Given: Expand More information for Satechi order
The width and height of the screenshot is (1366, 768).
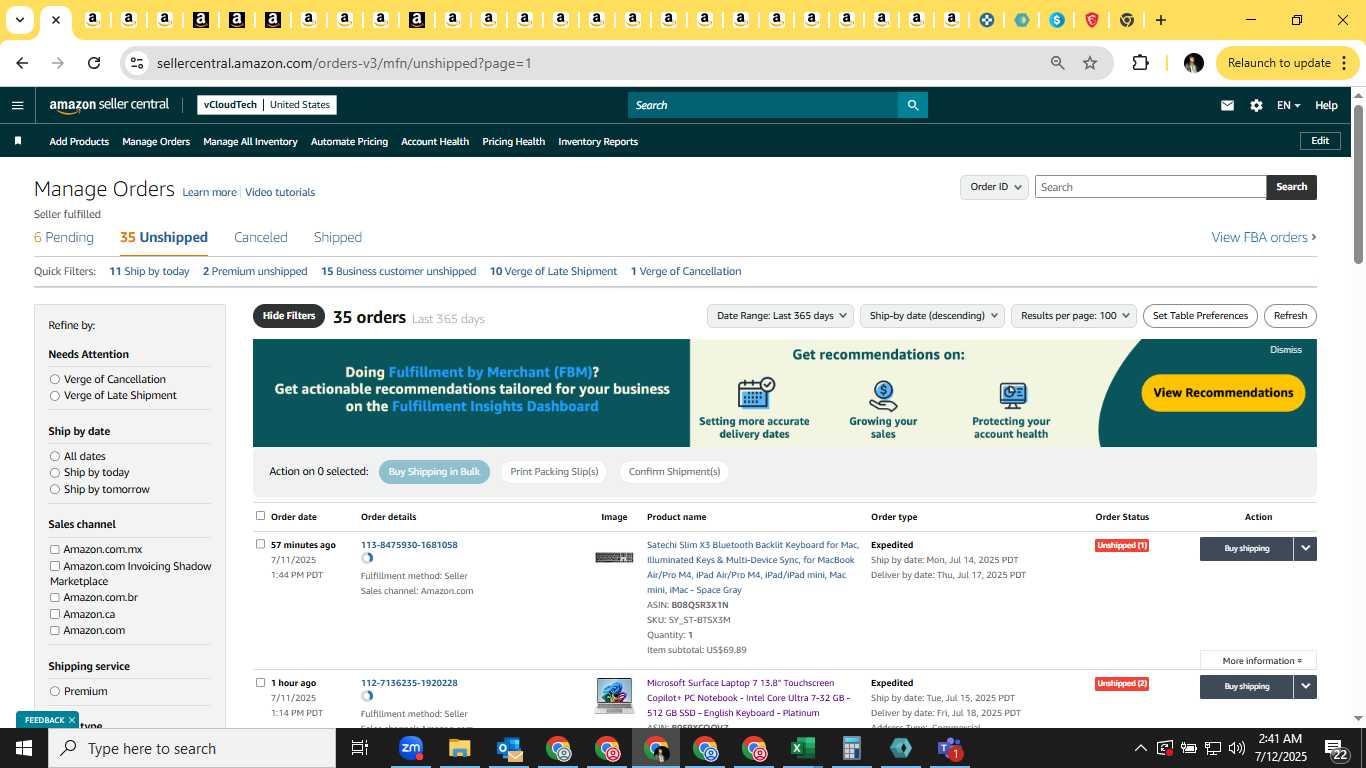Looking at the screenshot, I should click(1262, 660).
